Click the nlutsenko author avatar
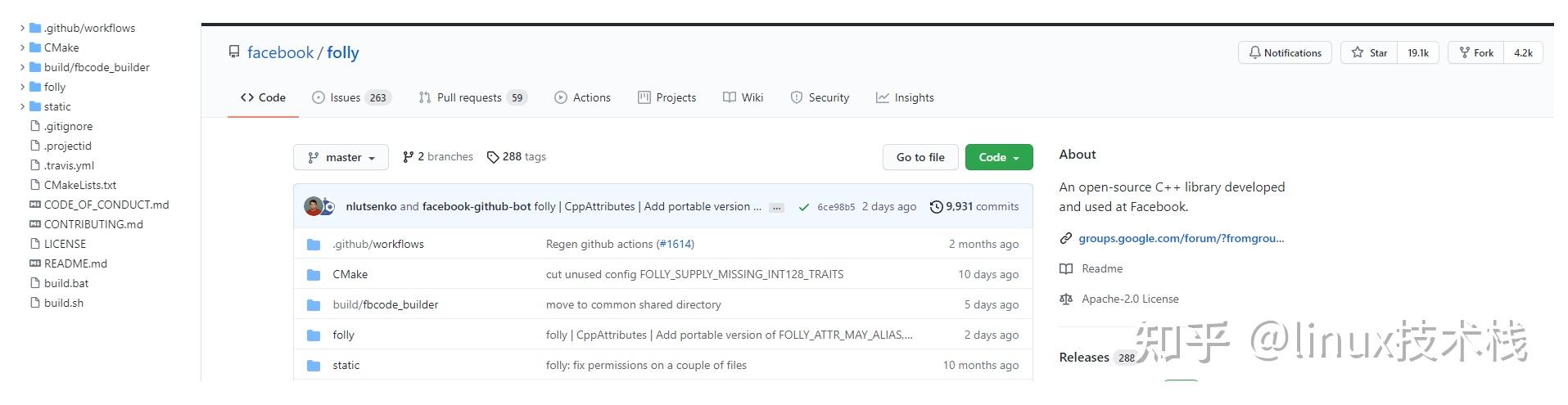Image resolution: width=1568 pixels, height=405 pixels. [x=313, y=206]
